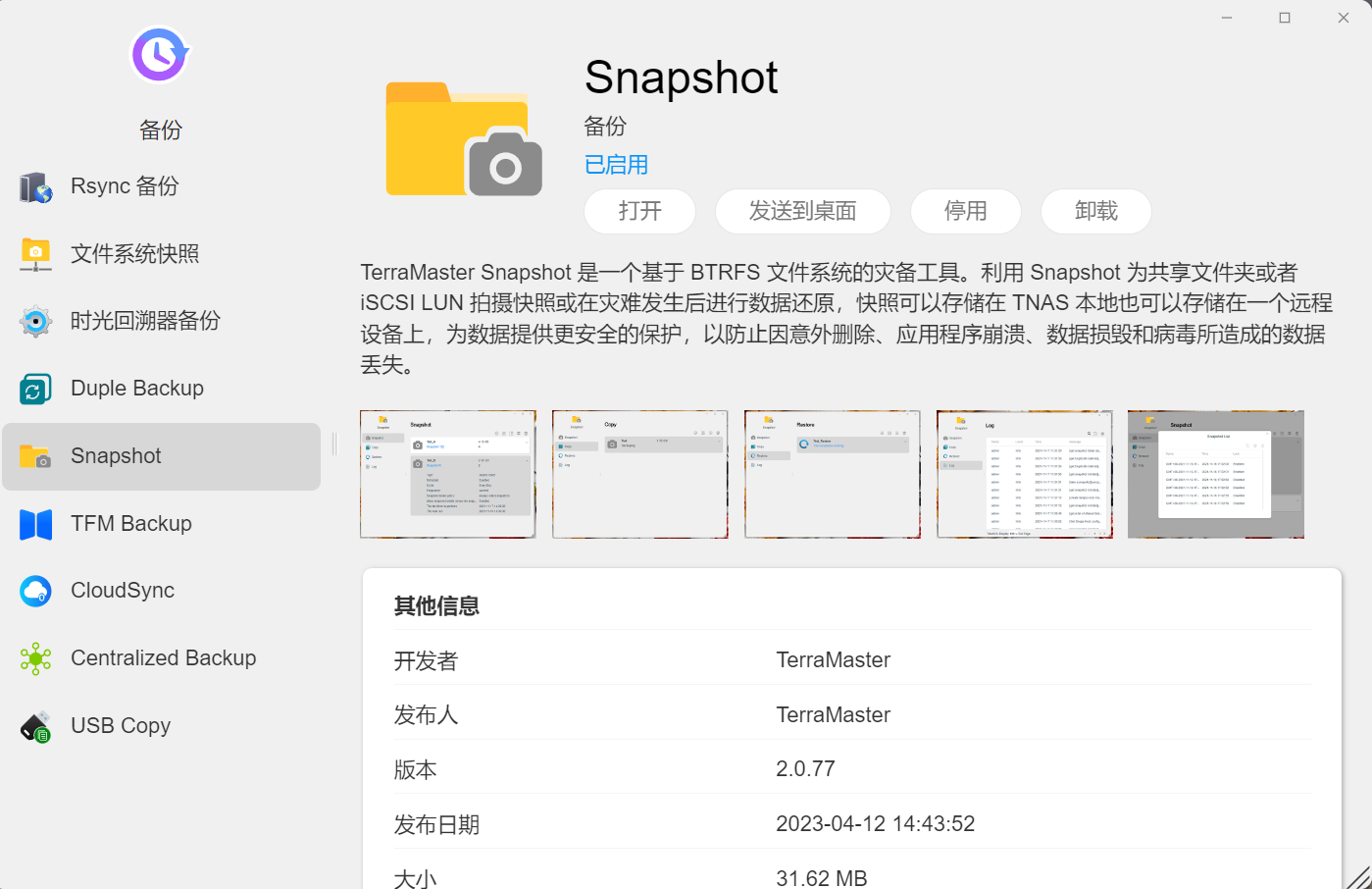Image resolution: width=1372 pixels, height=889 pixels.
Task: Click the 开发者 label
Action: tap(426, 660)
